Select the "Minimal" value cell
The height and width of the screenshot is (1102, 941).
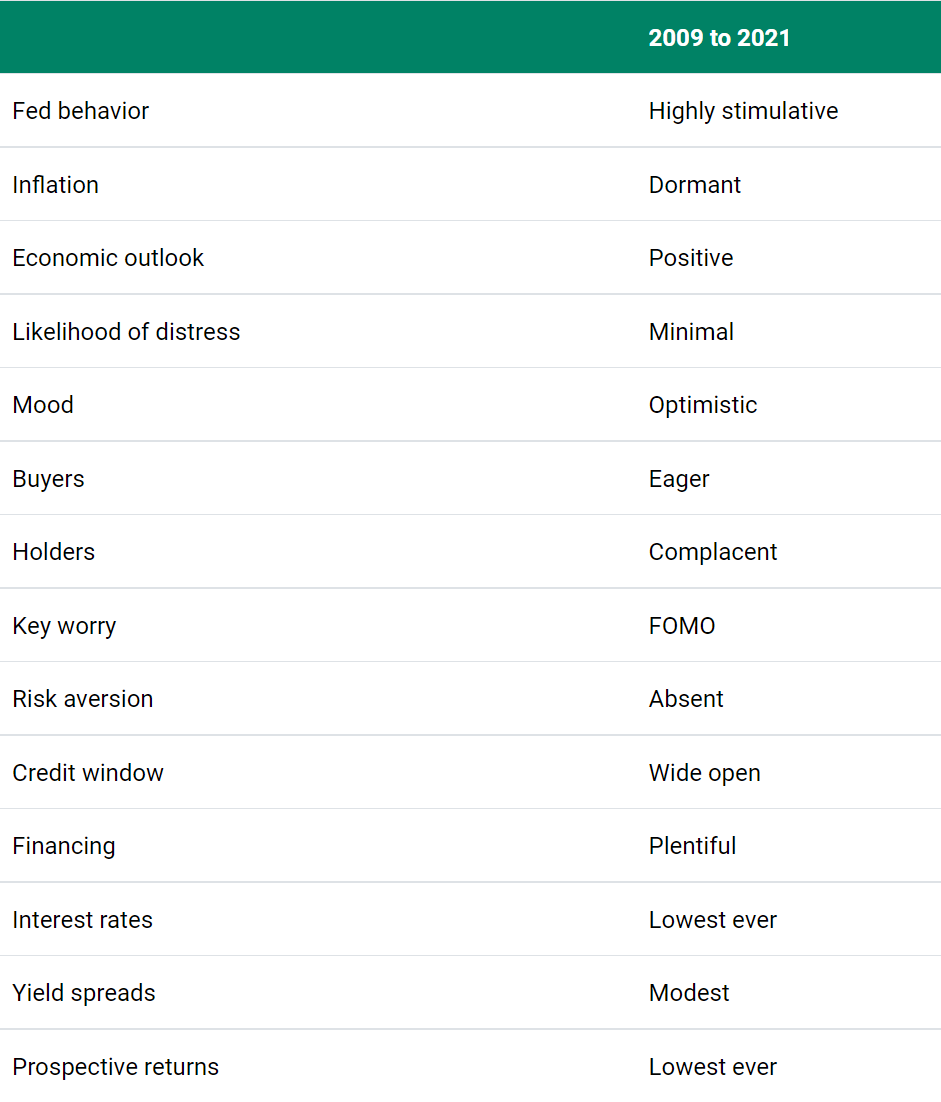[x=691, y=332]
